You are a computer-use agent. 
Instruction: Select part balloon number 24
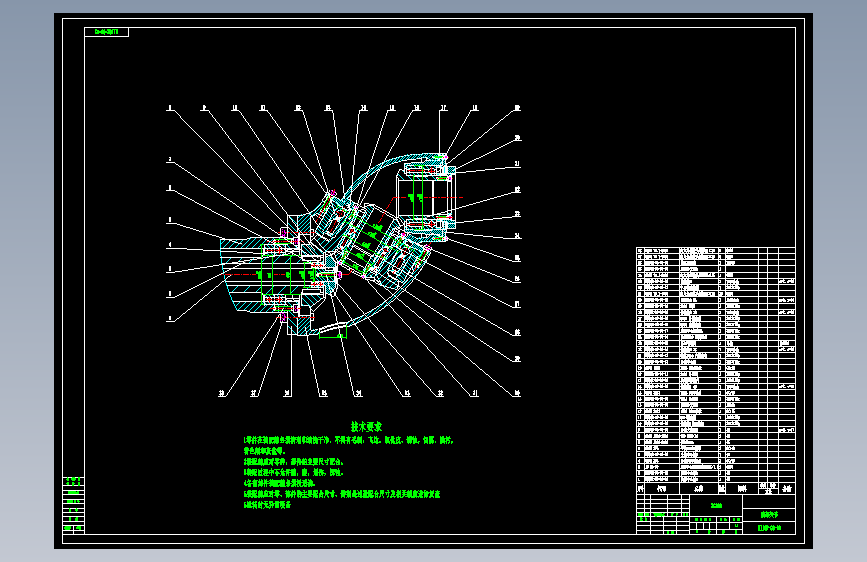click(x=518, y=236)
